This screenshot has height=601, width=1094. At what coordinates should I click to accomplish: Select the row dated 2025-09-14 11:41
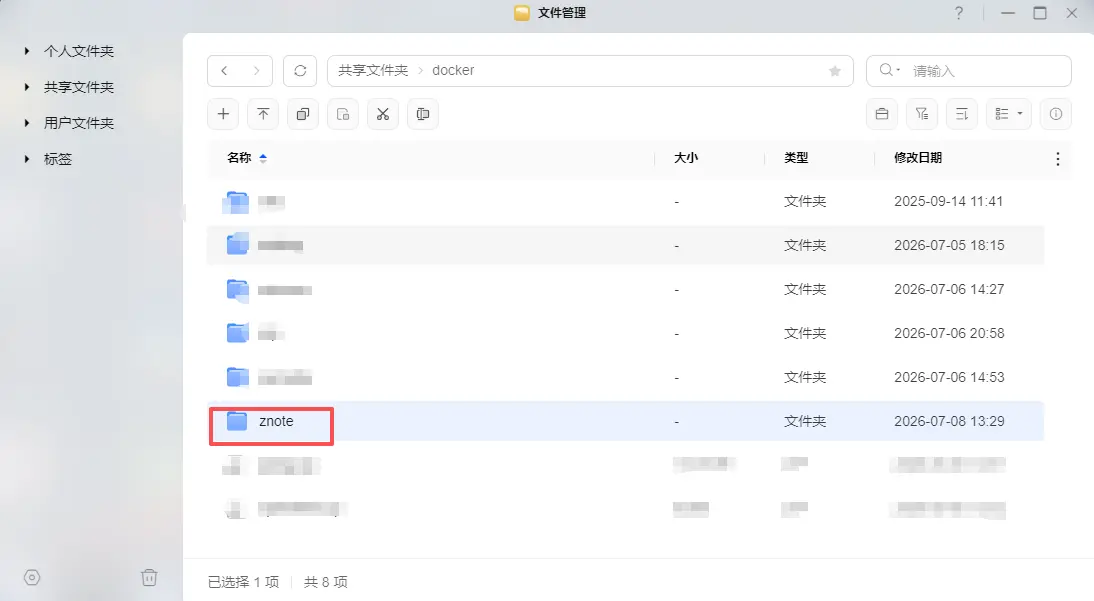625,202
